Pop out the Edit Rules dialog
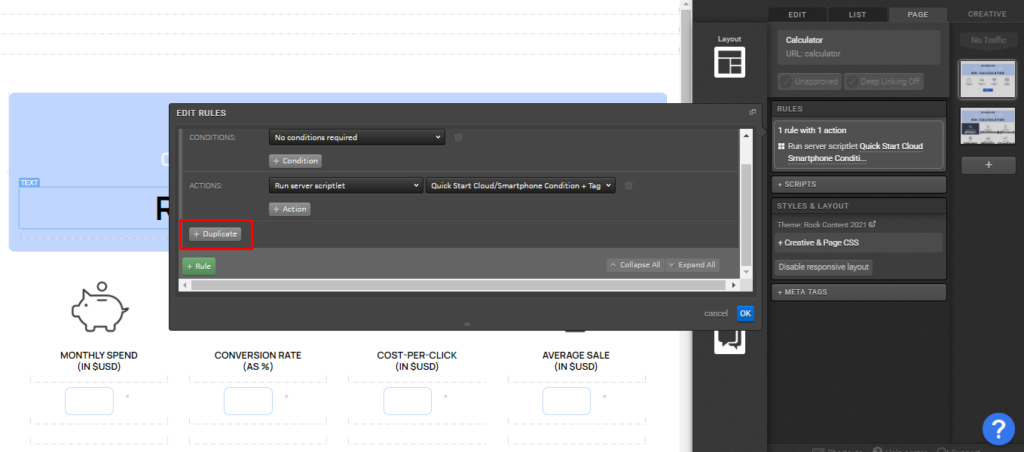 [752, 113]
